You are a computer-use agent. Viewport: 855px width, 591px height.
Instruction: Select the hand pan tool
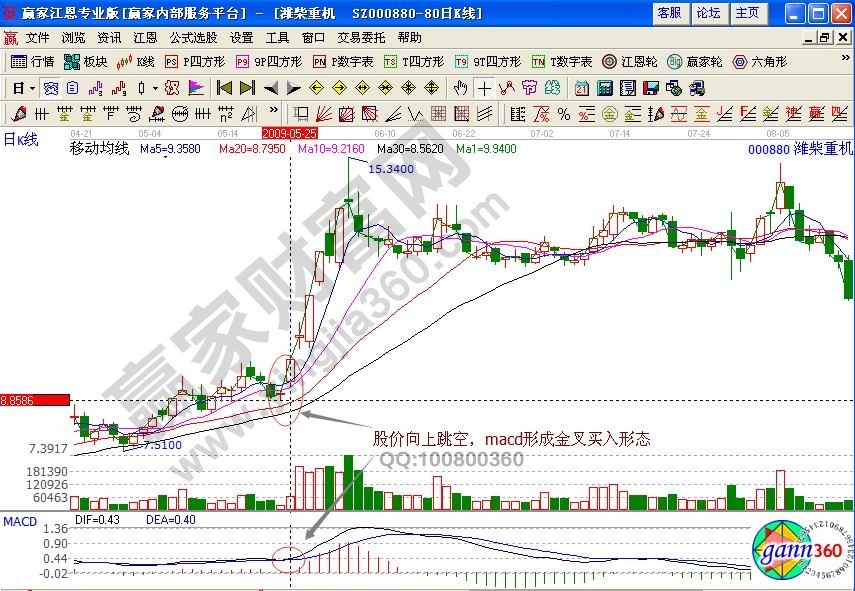pos(461,87)
